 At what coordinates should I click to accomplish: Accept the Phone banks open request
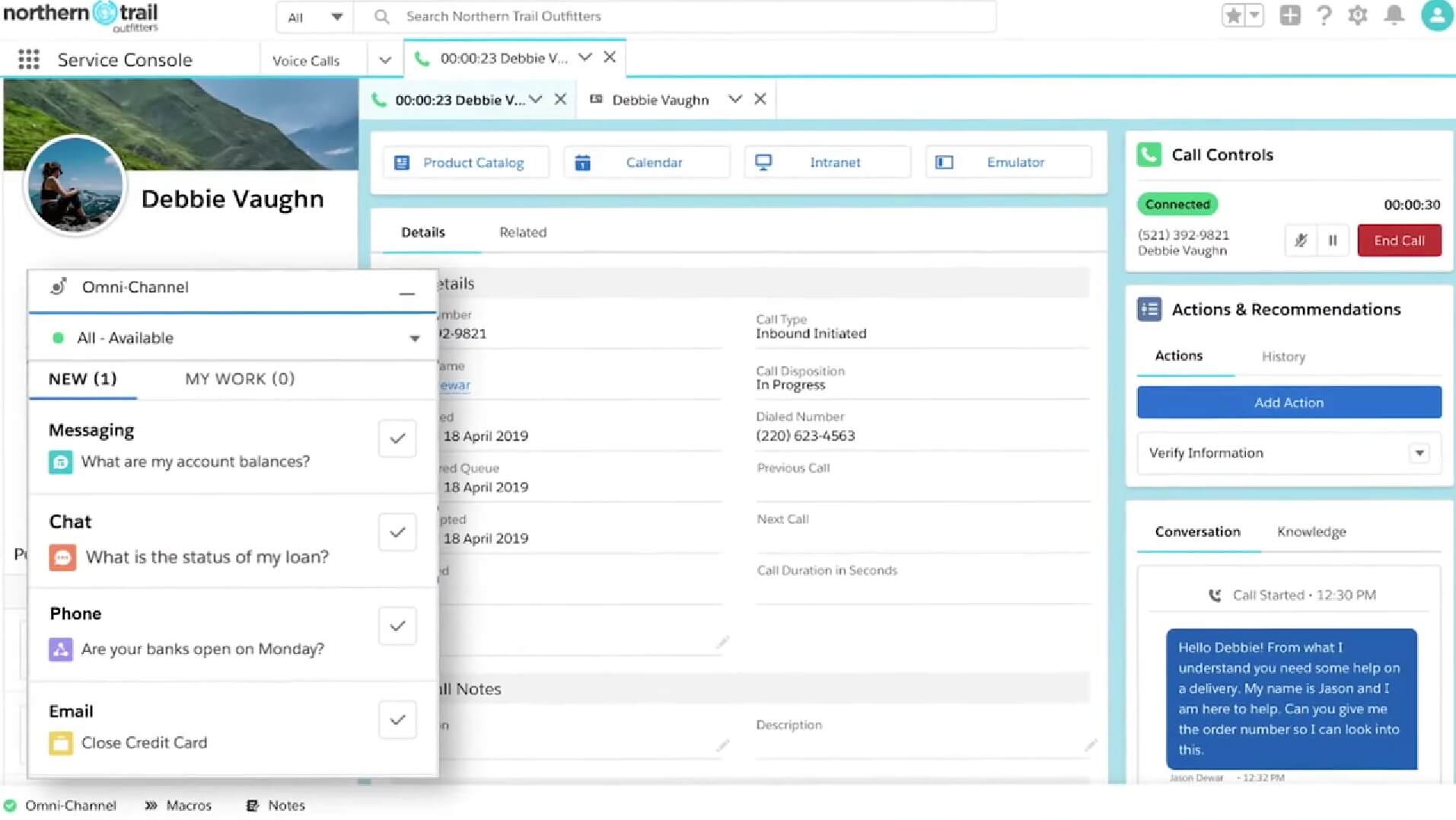[x=397, y=626]
